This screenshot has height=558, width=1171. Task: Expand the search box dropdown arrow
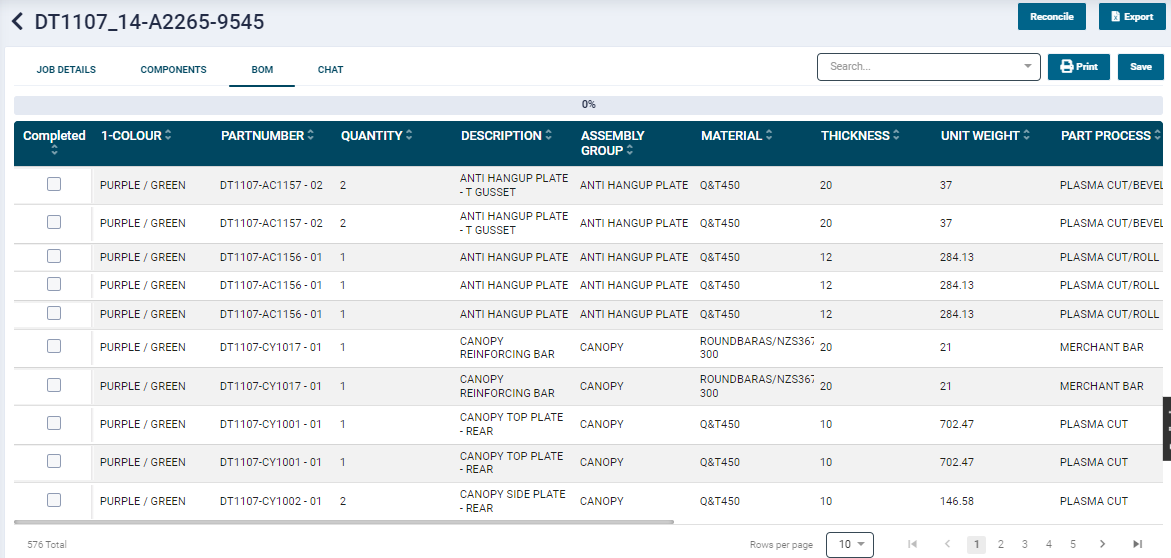(1028, 66)
